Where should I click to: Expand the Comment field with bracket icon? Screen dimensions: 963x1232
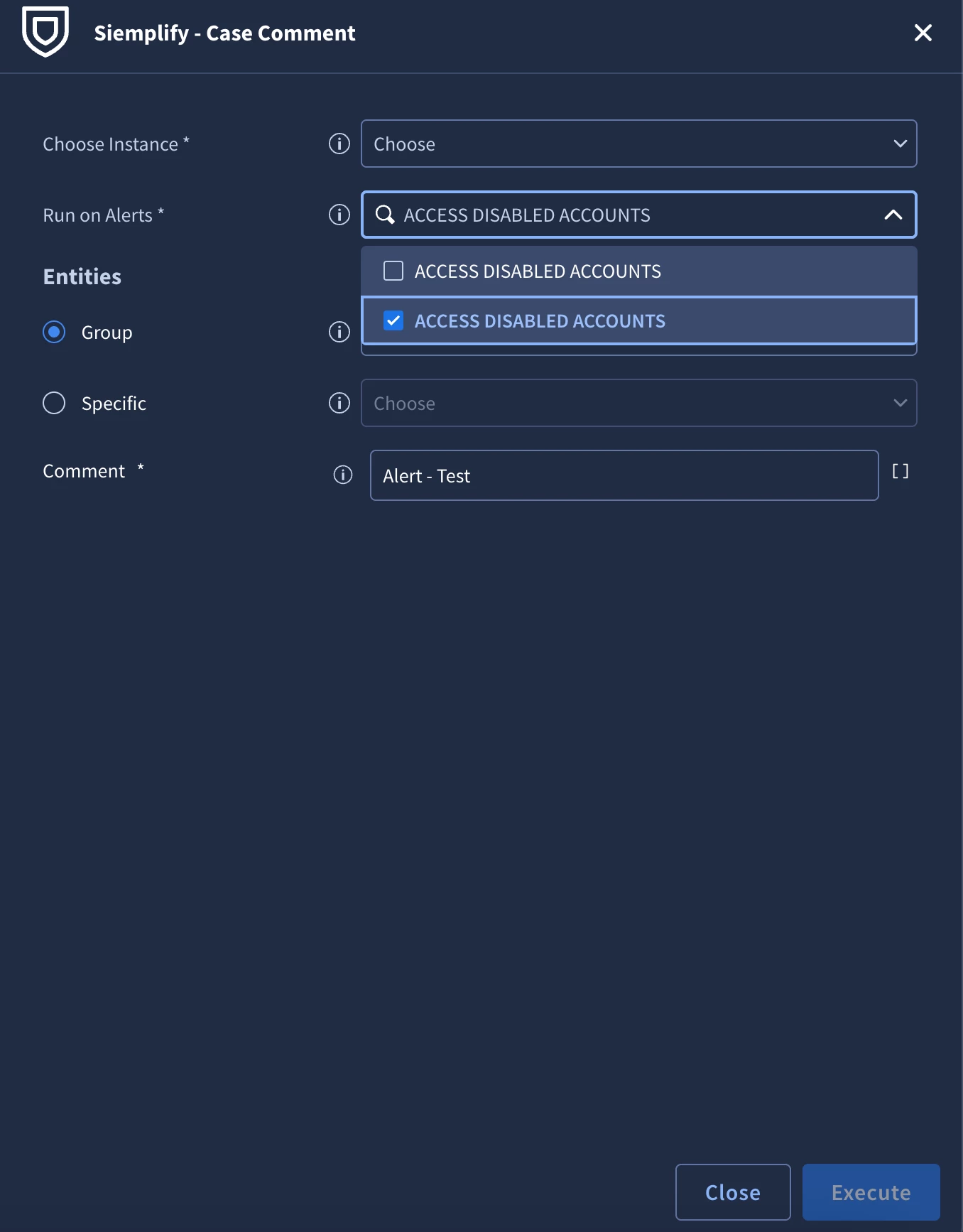click(901, 471)
